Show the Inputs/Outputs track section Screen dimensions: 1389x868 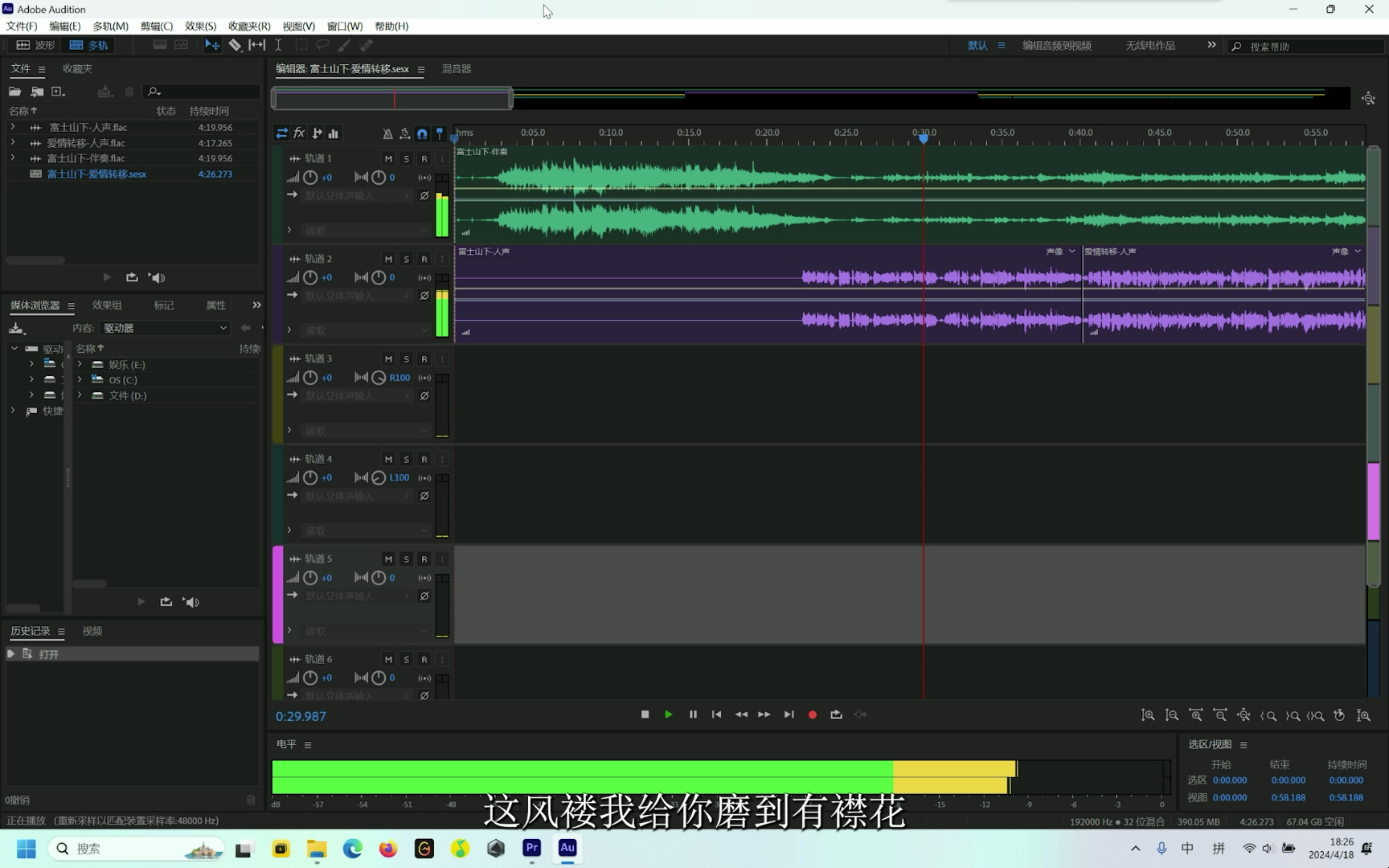tap(281, 133)
